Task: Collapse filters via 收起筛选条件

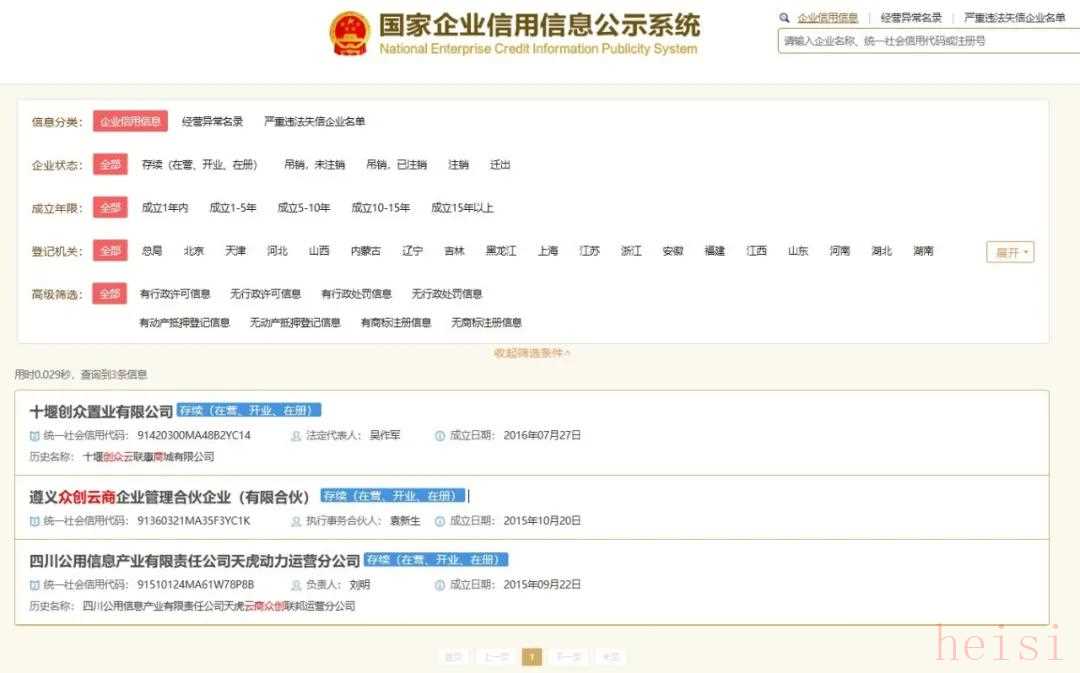Action: pyautogui.click(x=532, y=353)
